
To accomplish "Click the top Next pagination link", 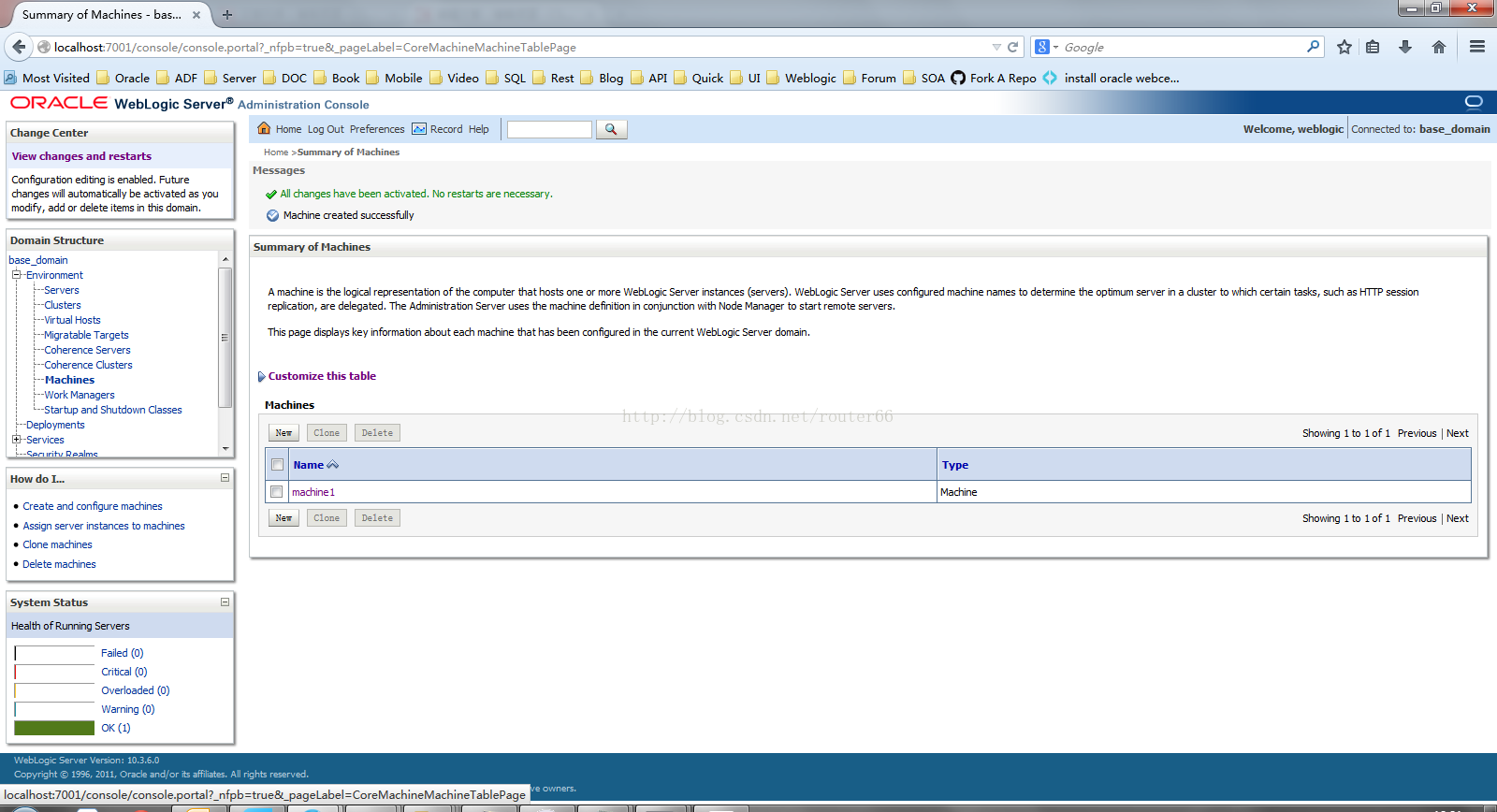I will point(1458,433).
